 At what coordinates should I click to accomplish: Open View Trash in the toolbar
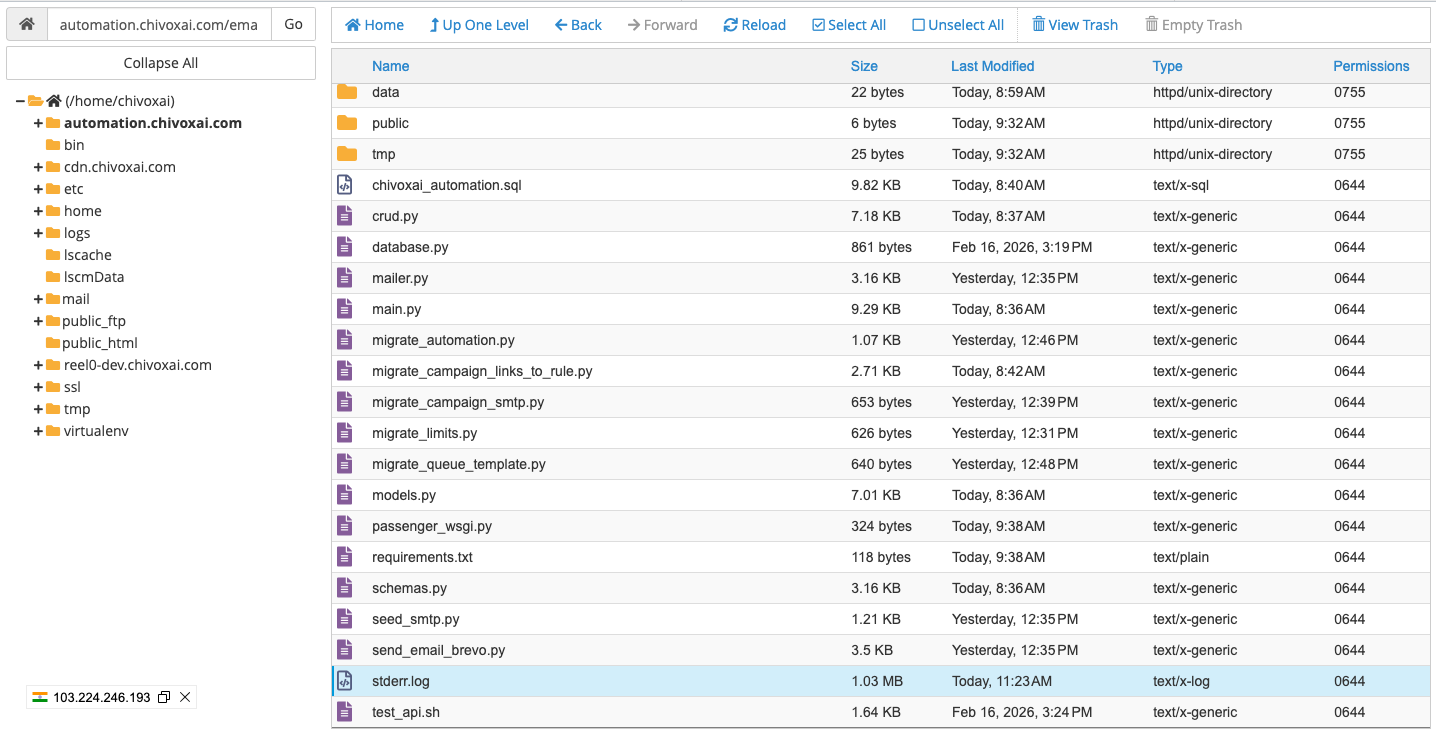click(x=1075, y=25)
